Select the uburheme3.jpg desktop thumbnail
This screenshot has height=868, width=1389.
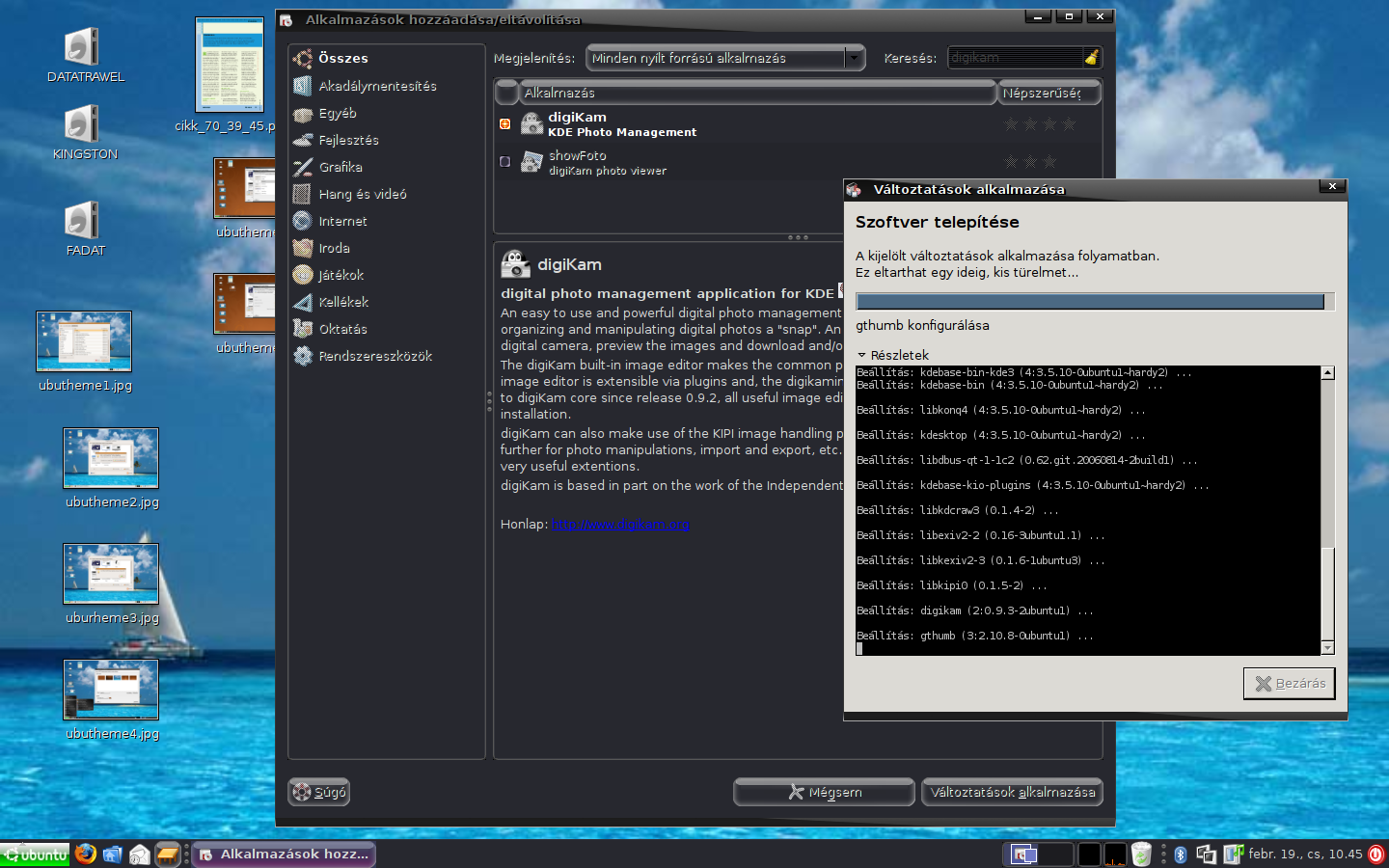click(111, 574)
